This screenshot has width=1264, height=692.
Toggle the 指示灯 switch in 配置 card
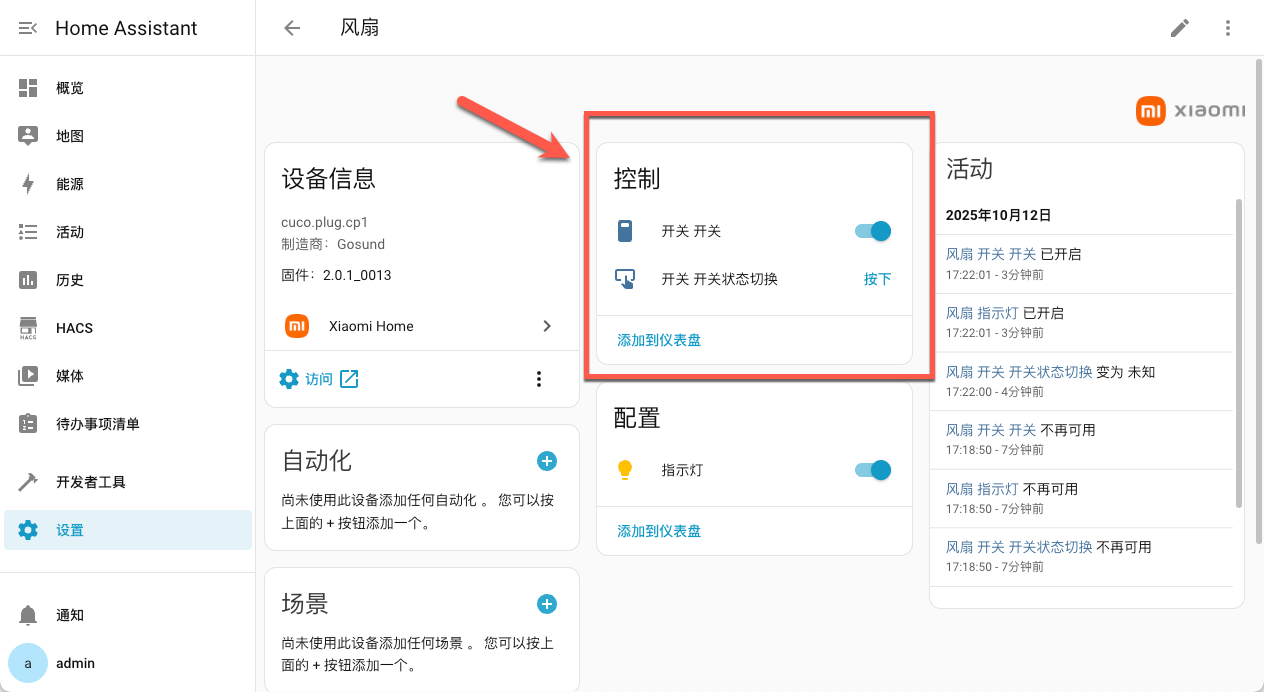pyautogui.click(x=871, y=470)
